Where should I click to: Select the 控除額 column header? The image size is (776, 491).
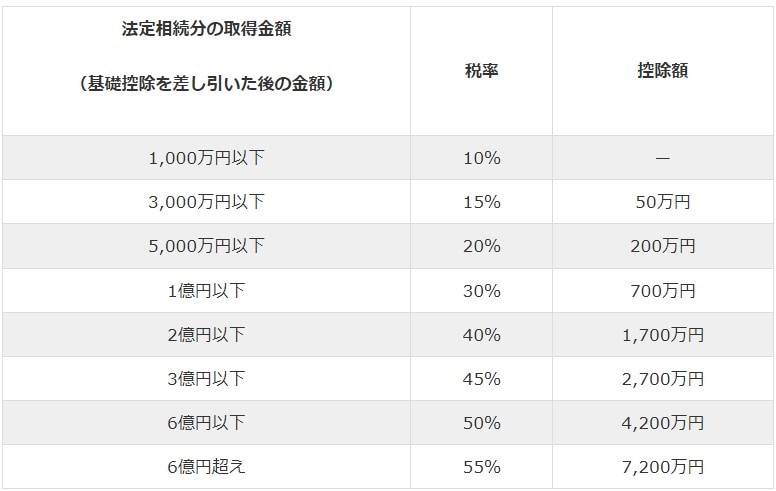coord(663,71)
